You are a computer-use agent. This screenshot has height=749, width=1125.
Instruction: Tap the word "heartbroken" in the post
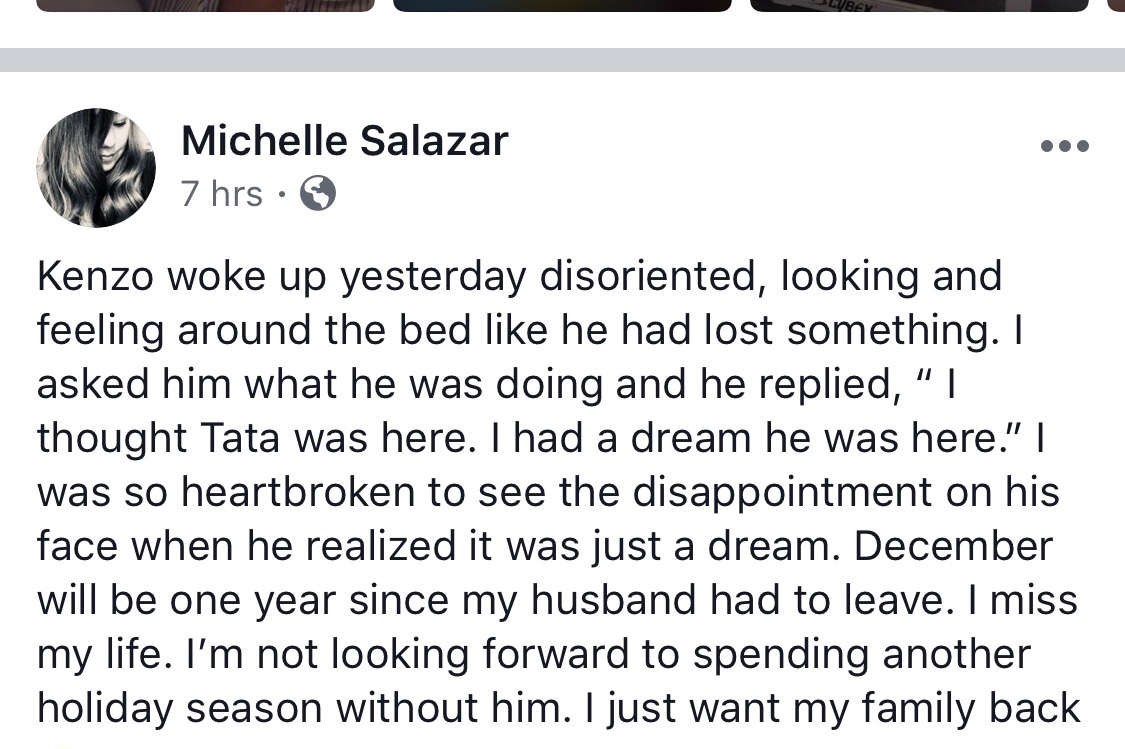click(x=298, y=492)
